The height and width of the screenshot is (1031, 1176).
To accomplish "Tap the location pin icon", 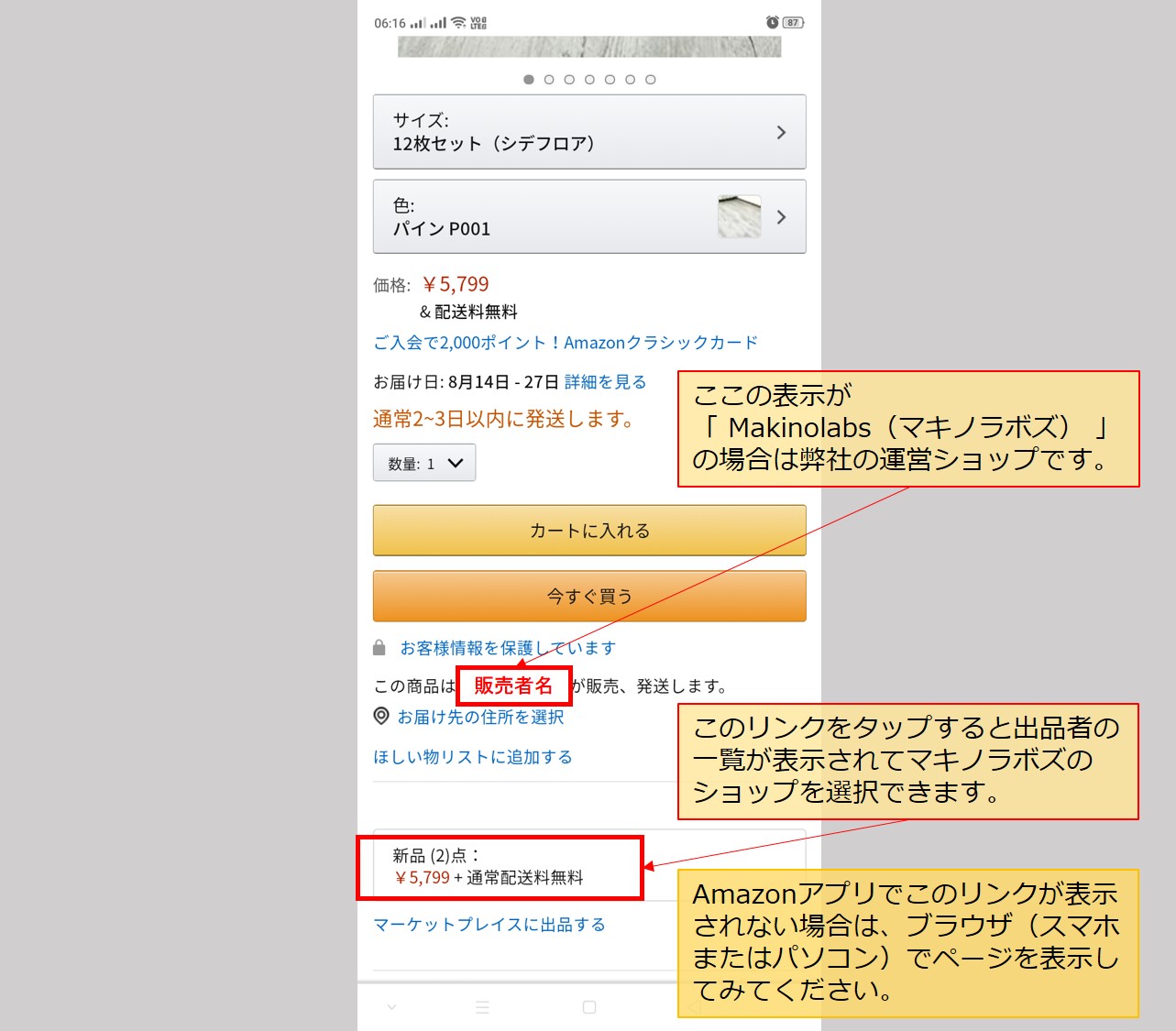I will point(381,716).
